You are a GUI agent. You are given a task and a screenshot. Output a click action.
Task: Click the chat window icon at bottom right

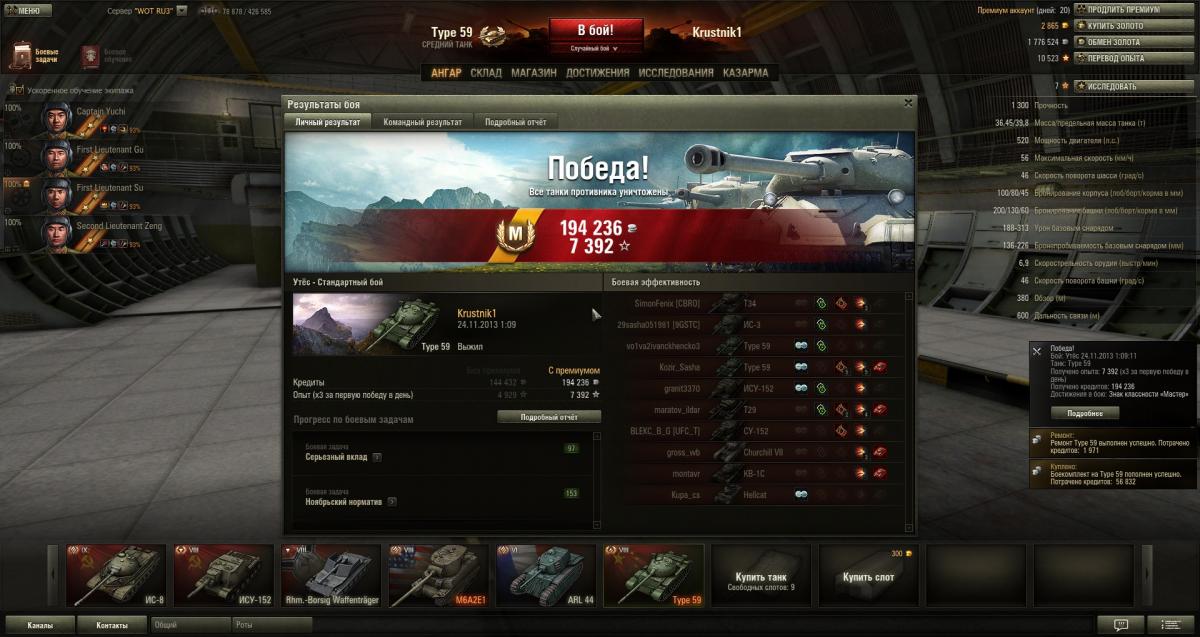pyautogui.click(x=1121, y=624)
